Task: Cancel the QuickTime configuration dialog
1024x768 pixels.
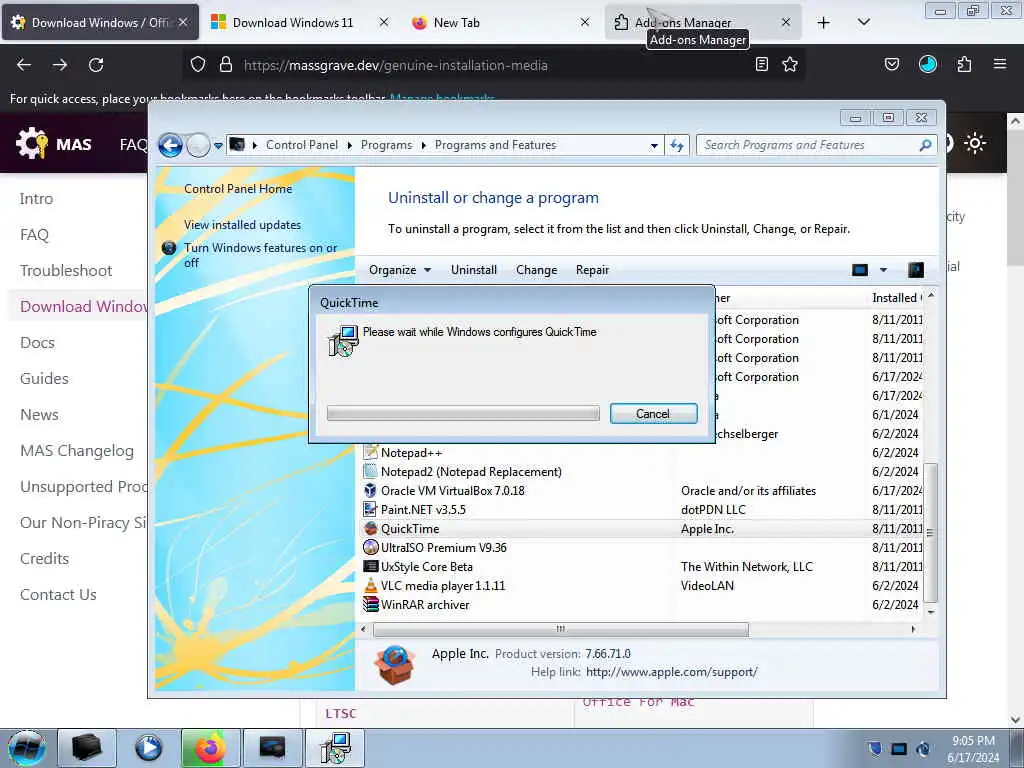Action: [653, 413]
